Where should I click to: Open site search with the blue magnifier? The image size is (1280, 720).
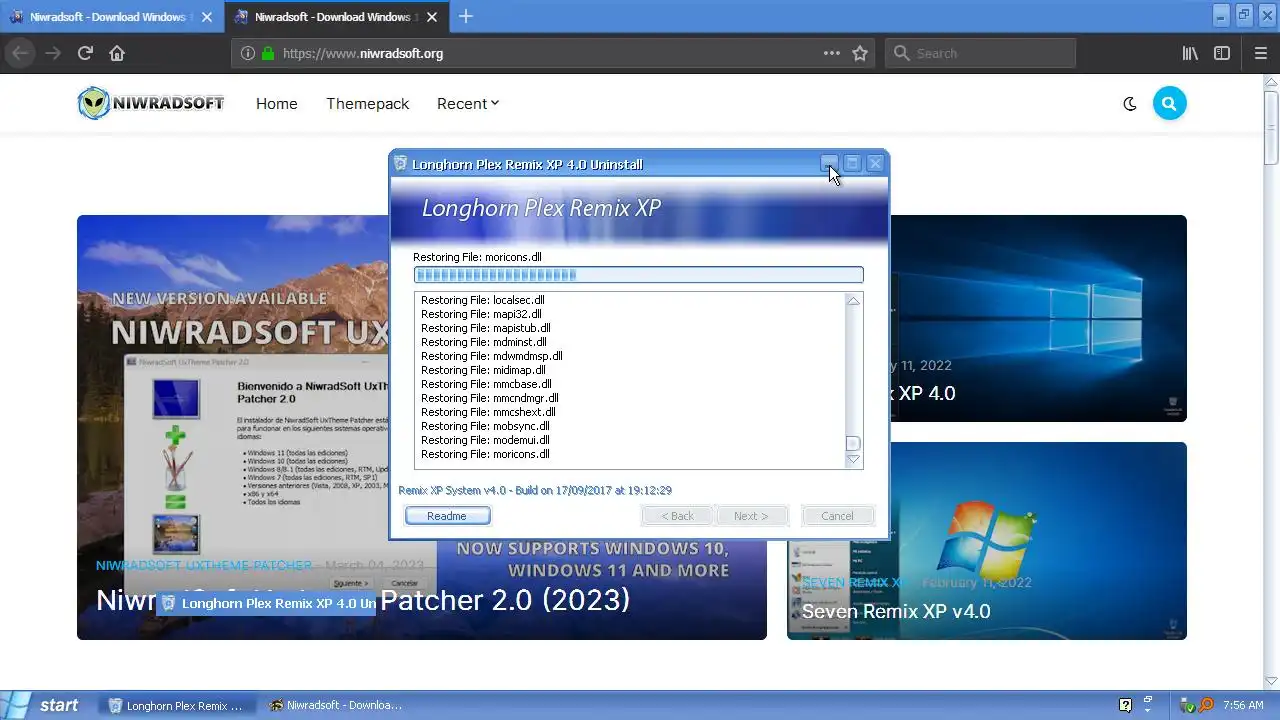pos(1169,103)
